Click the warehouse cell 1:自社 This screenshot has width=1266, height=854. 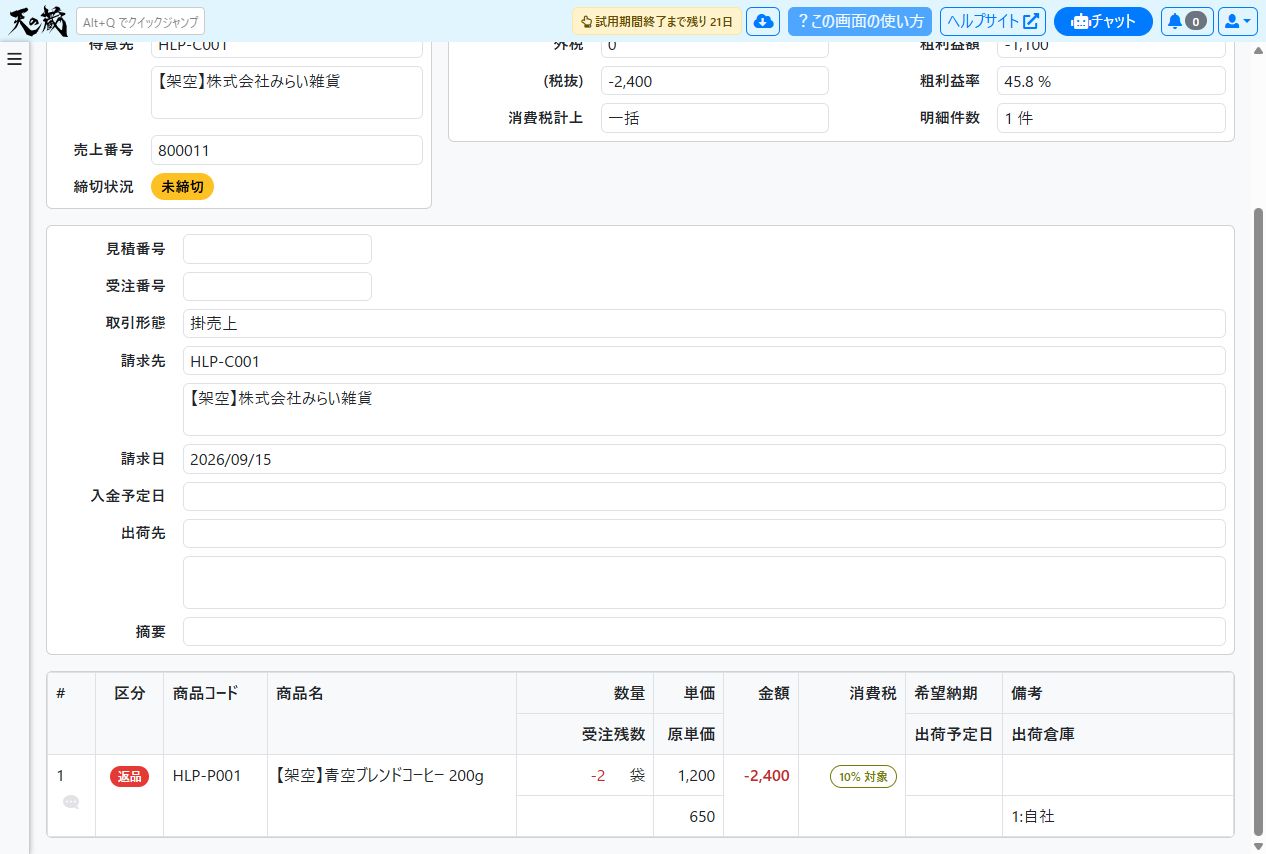click(x=1118, y=816)
